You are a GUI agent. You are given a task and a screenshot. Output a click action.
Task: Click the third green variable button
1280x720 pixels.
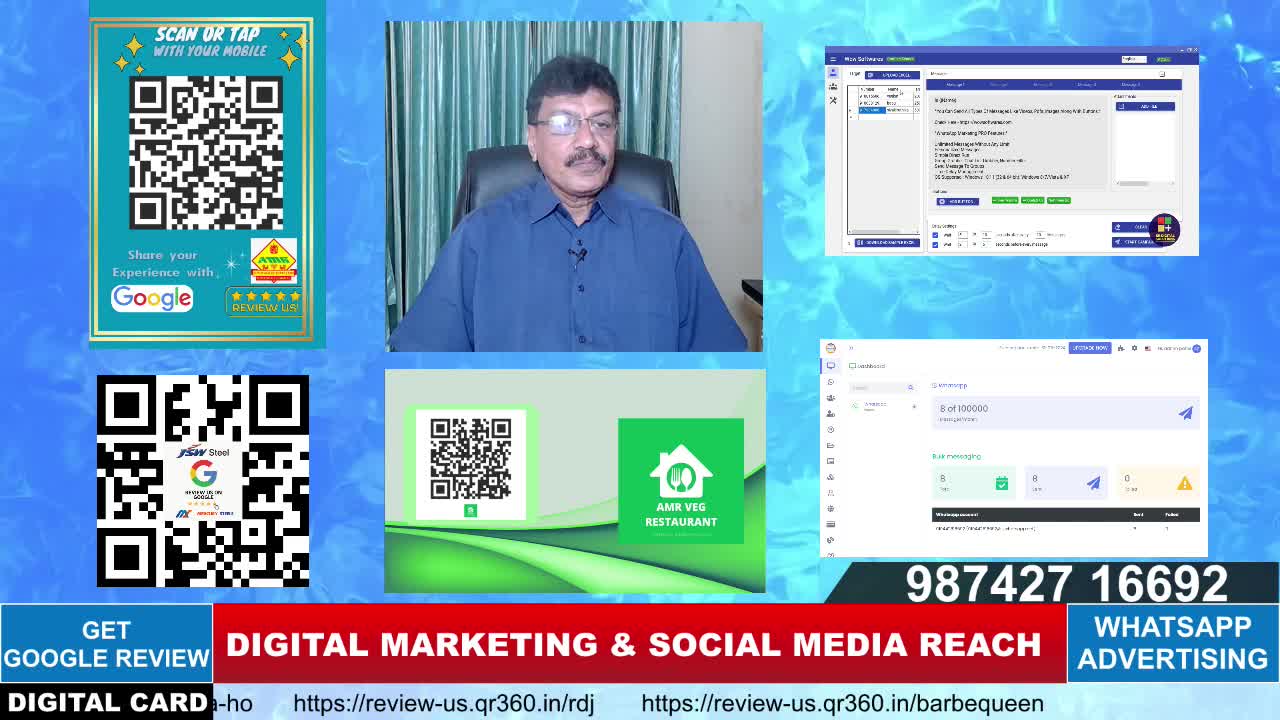coord(1058,200)
